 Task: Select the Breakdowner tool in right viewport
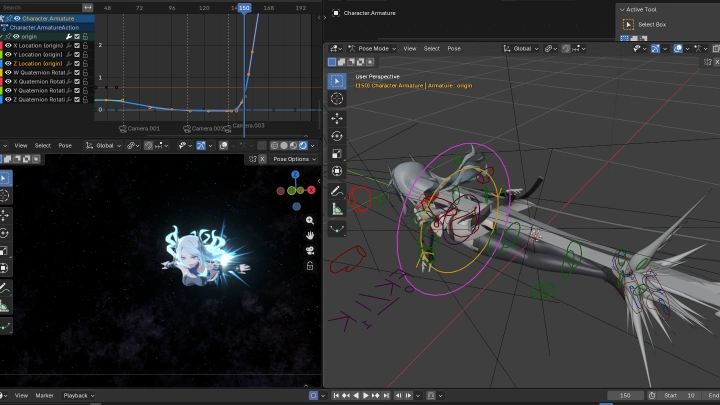click(x=337, y=228)
